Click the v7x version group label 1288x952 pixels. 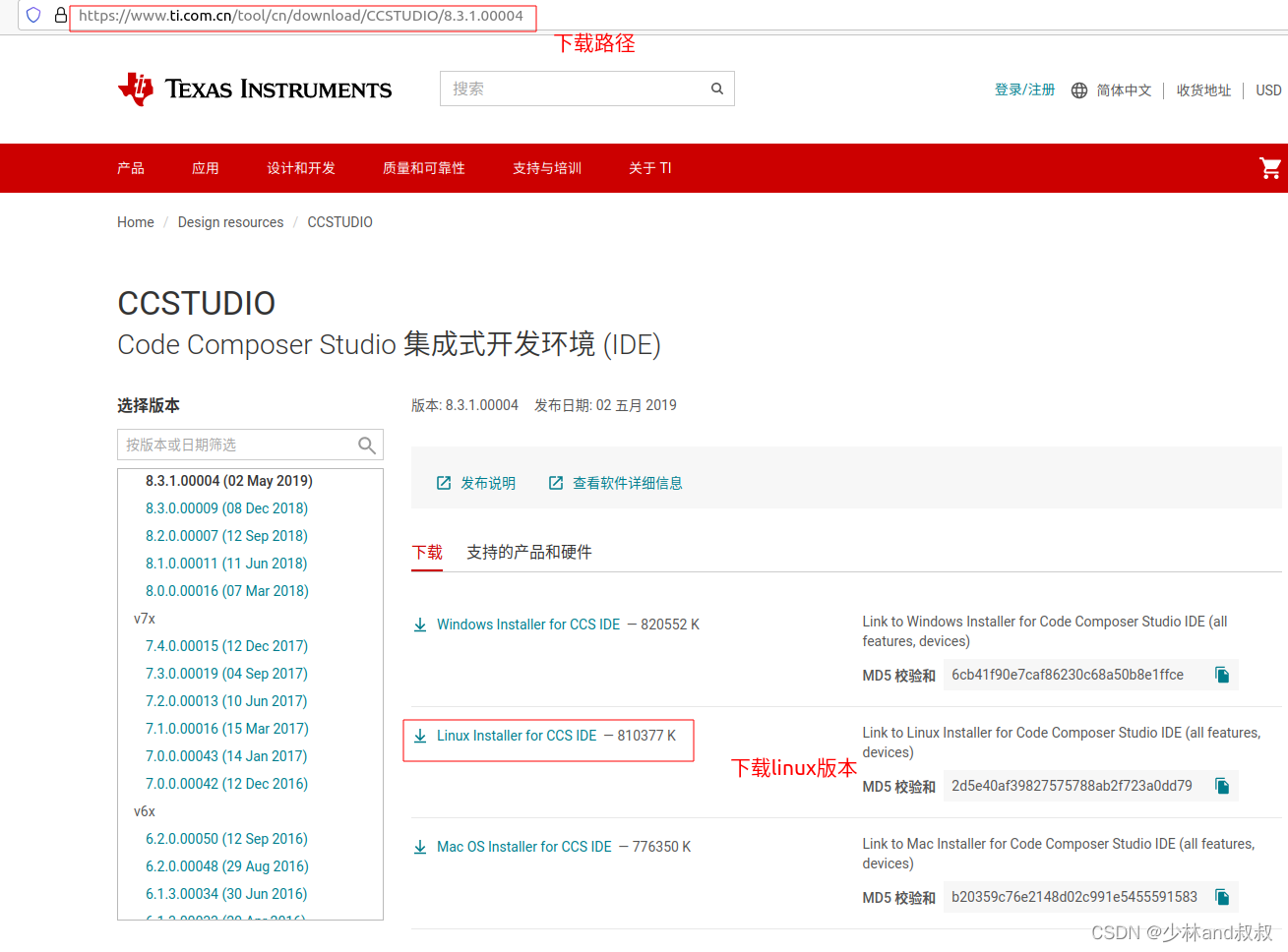[x=145, y=619]
